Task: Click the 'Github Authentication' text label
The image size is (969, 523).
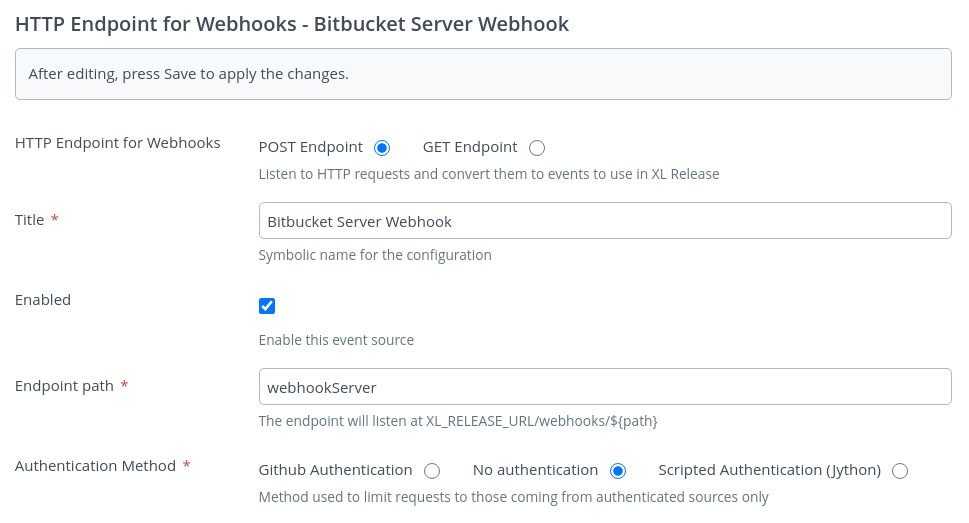Action: pos(335,470)
